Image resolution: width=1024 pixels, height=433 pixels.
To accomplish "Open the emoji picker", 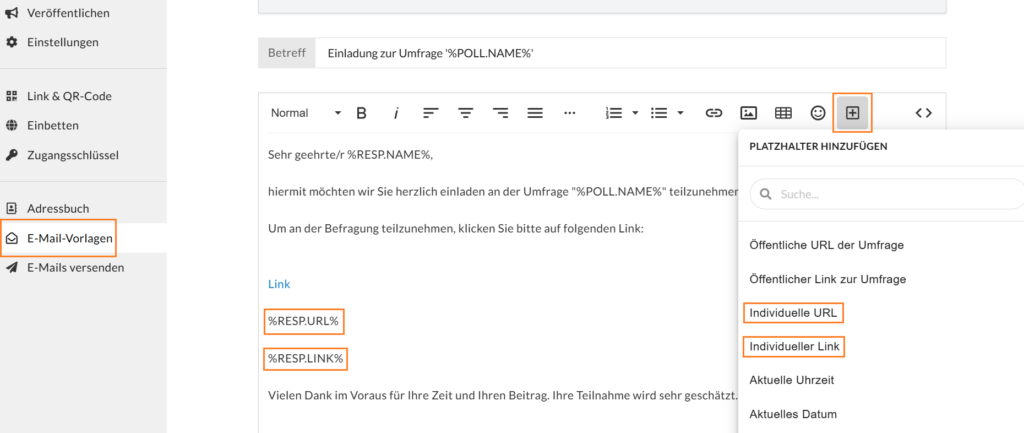I will tap(818, 113).
